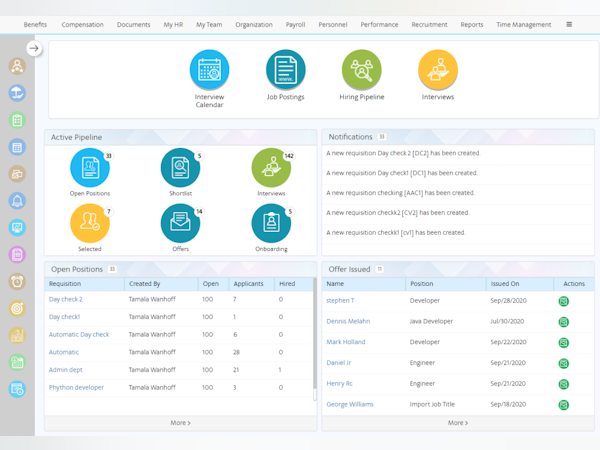Screen dimensions: 600x450
Task: Click the organization chart sidebar icon
Action: tap(17, 66)
